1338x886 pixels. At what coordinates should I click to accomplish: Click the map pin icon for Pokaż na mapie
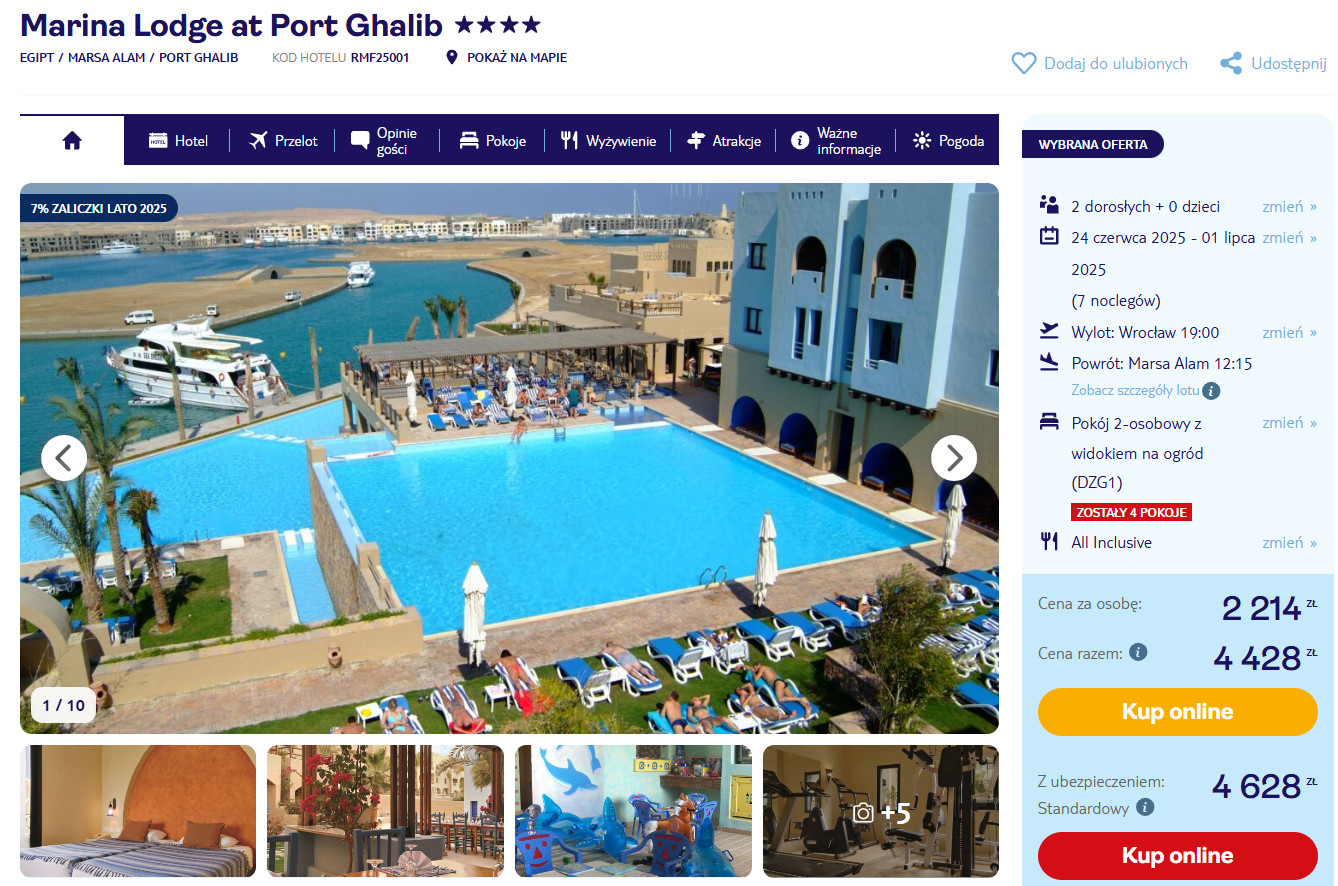(452, 58)
